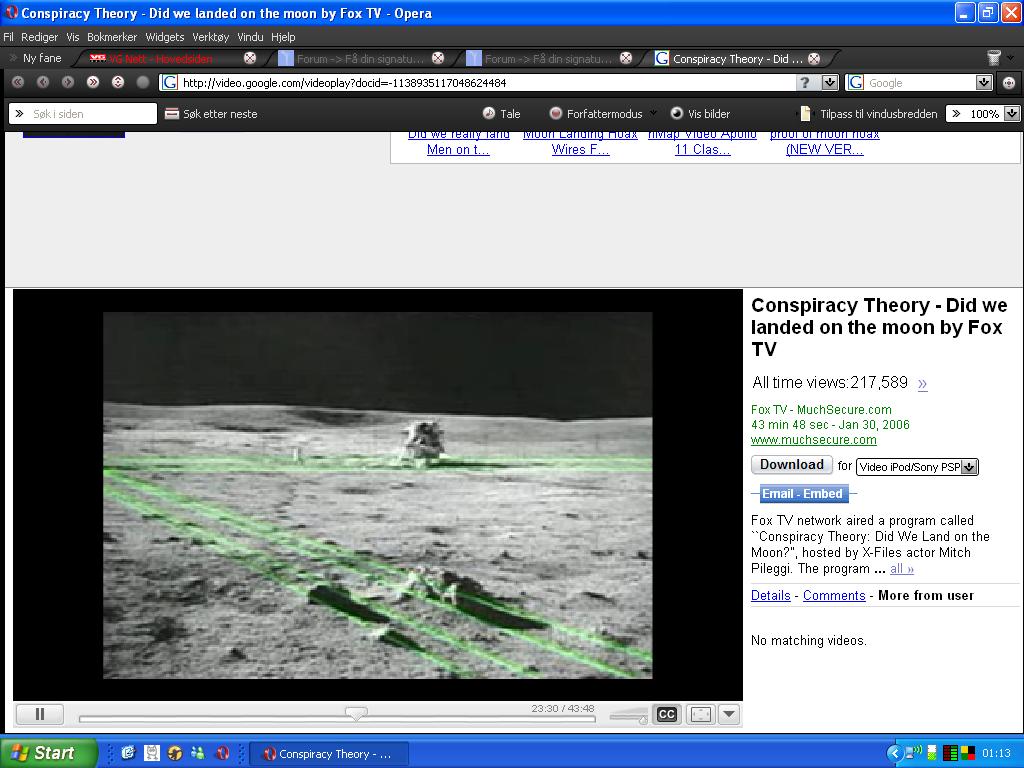This screenshot has height=768, width=1024.
Task: Toggle Tilpass til vindusbredden fit width
Action: 869,114
